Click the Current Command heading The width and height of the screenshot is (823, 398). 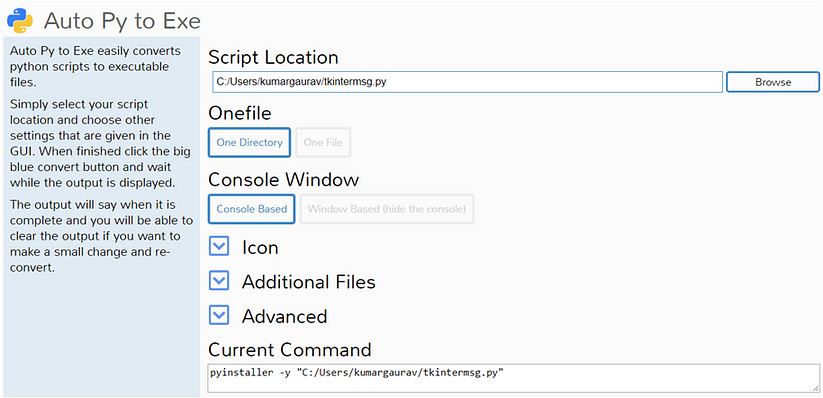point(290,349)
